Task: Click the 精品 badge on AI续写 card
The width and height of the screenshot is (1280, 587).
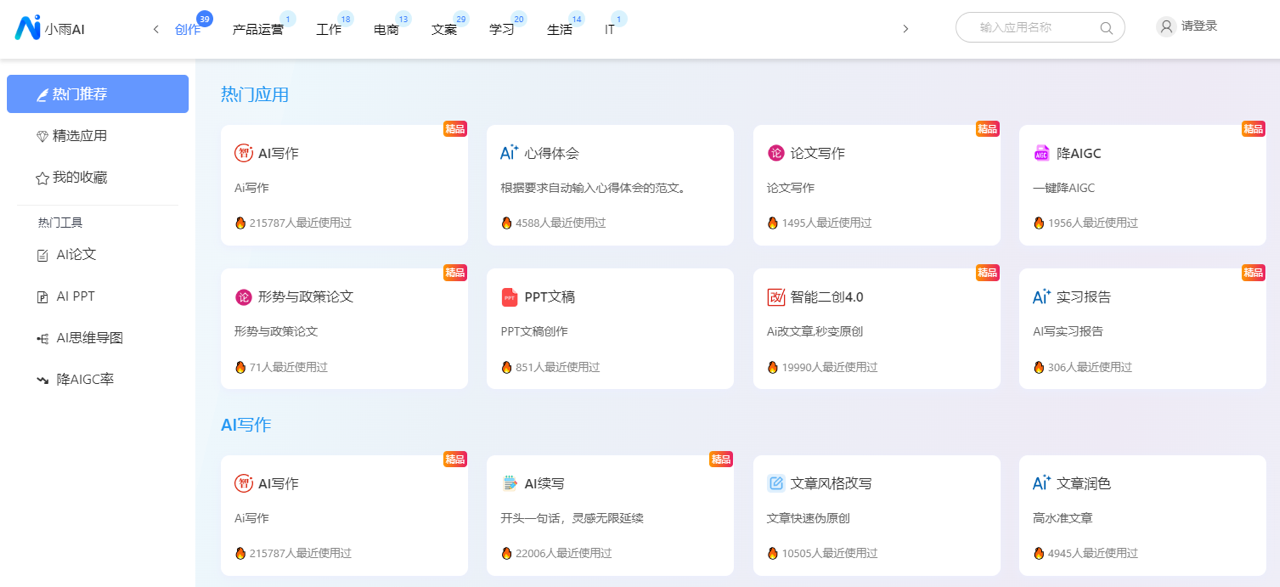Action: 721,459
